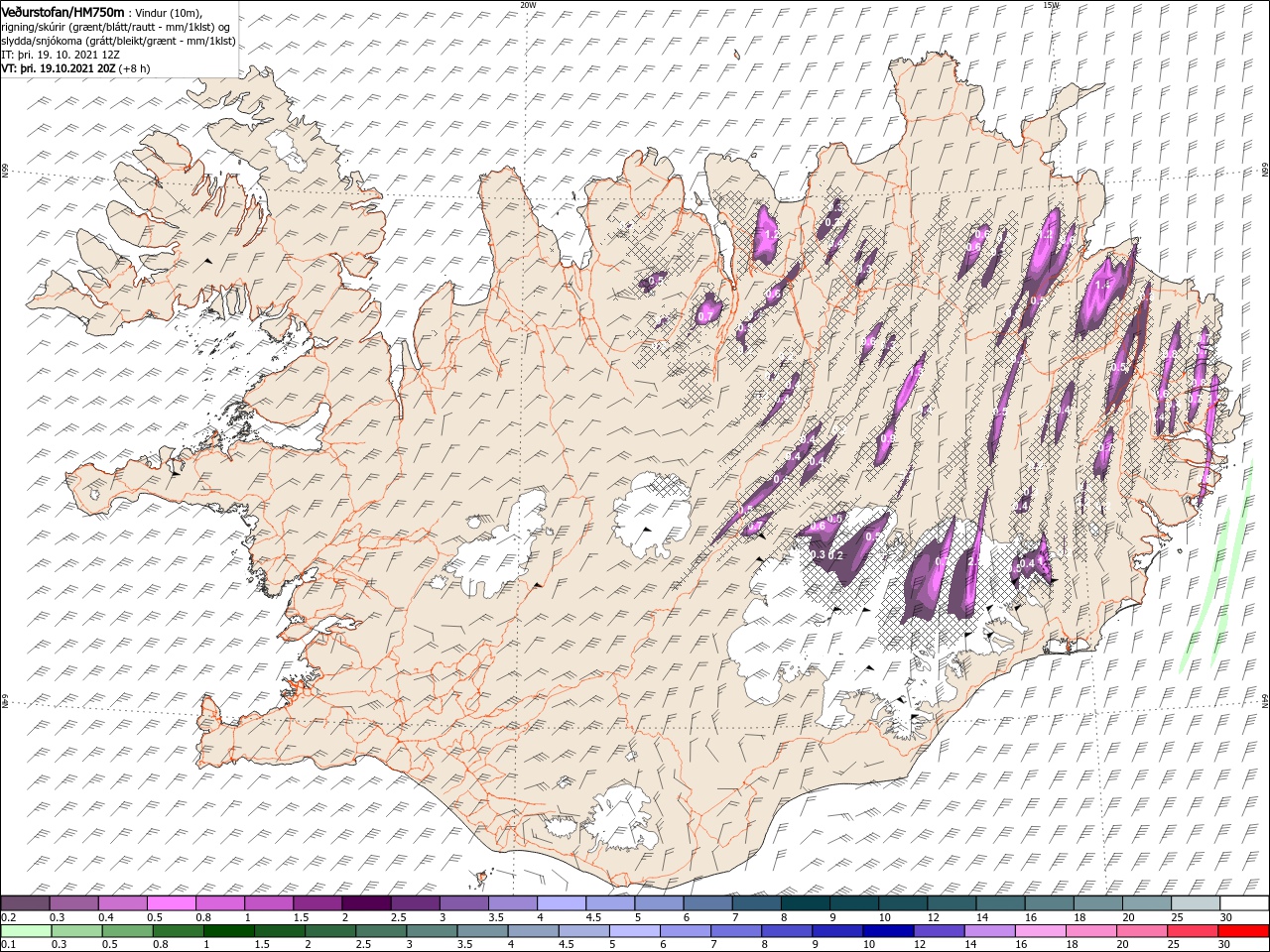Select upper legend swatch between 4 and 4.5
The height and width of the screenshot is (952, 1270).
click(562, 903)
